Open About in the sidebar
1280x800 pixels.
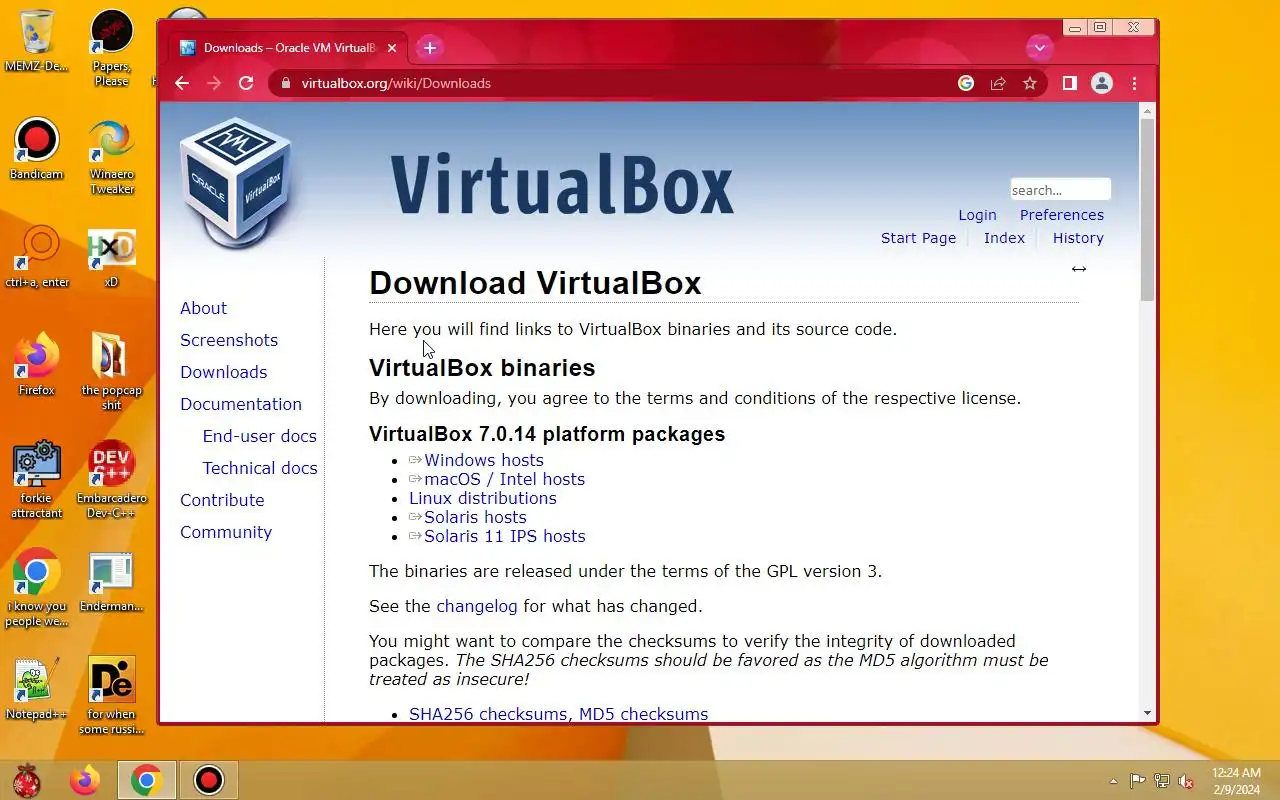[x=203, y=308]
